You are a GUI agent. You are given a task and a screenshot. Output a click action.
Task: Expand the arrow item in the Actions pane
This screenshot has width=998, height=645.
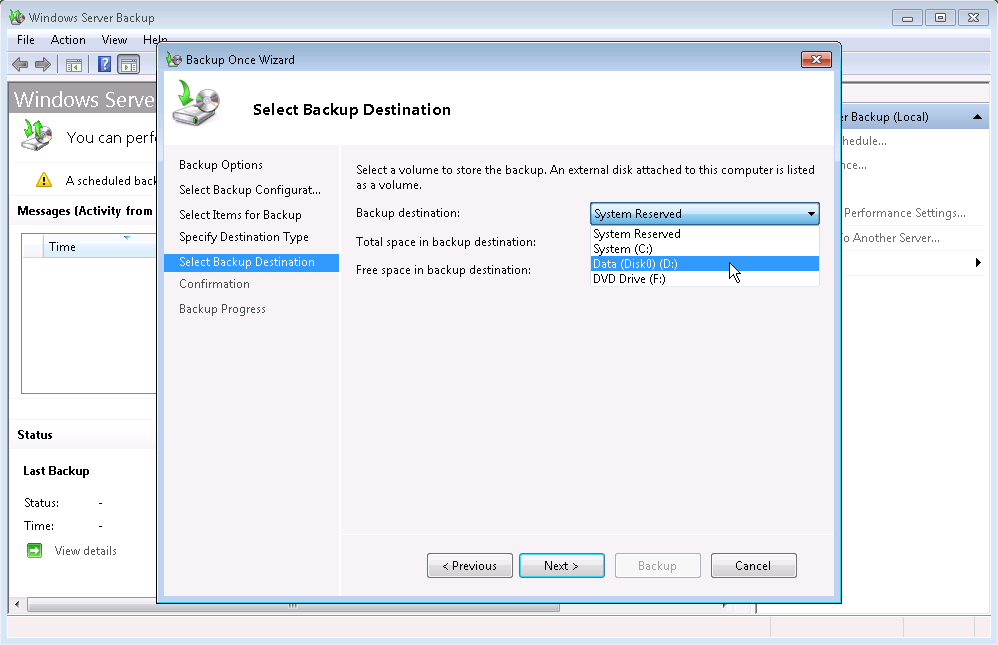[x=978, y=262]
